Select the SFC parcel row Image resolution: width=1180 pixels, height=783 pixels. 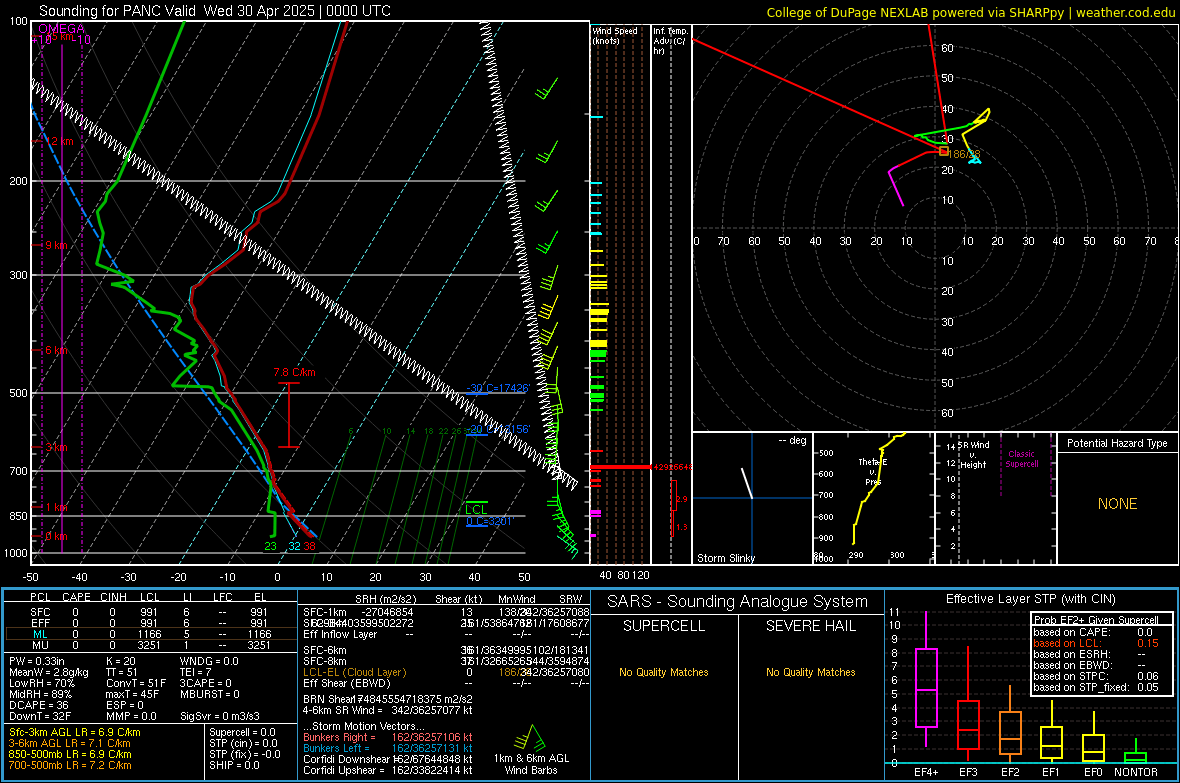click(x=151, y=612)
